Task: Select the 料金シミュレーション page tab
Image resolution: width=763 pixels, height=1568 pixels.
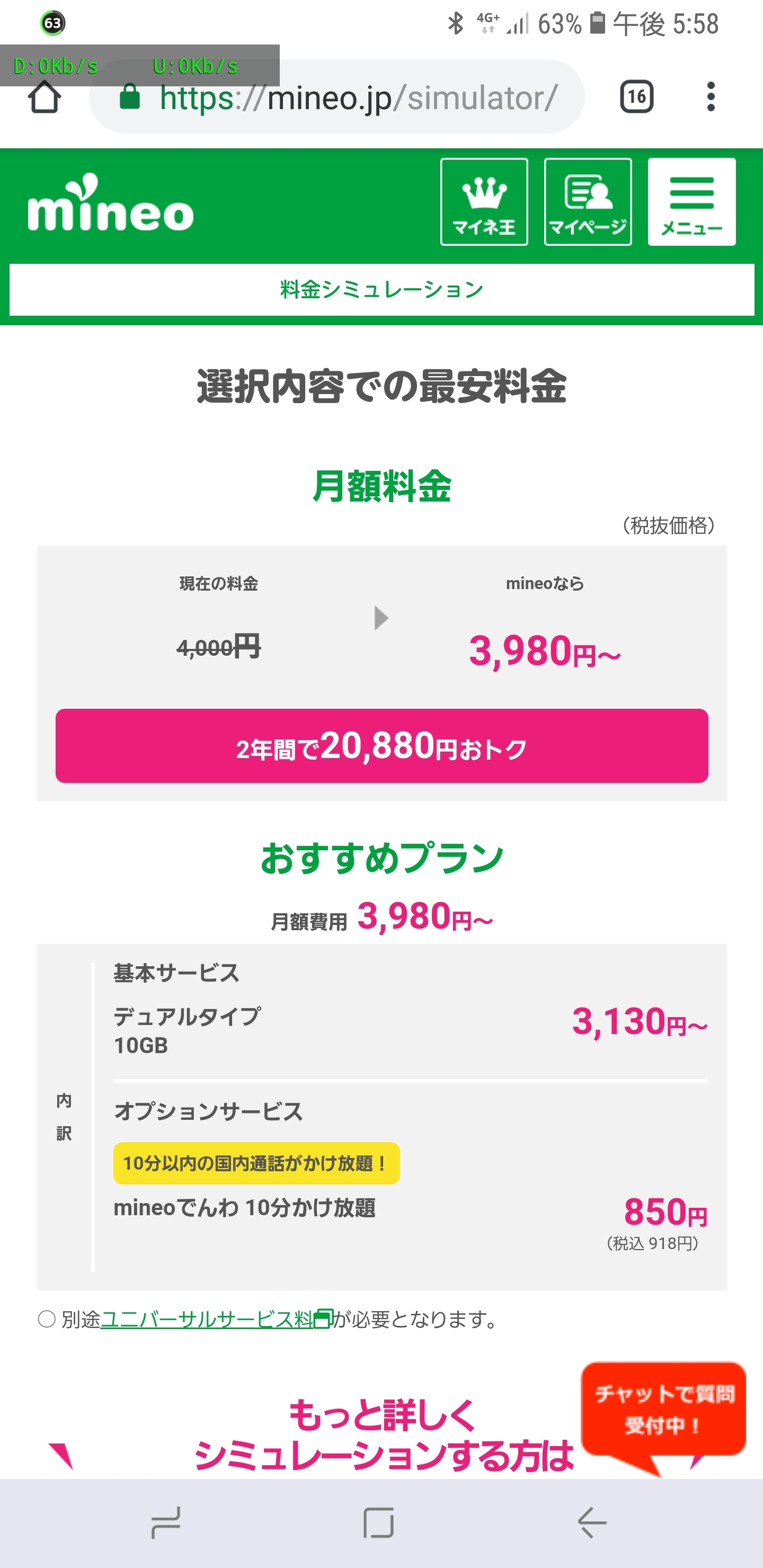Action: coord(381,290)
